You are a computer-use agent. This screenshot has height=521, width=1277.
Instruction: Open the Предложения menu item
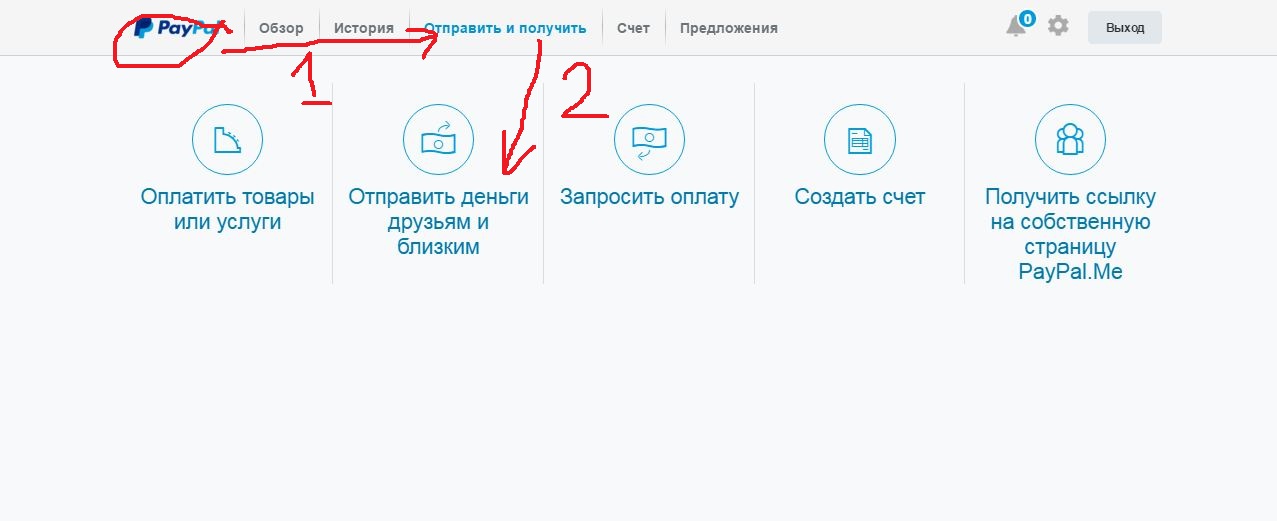pos(729,28)
